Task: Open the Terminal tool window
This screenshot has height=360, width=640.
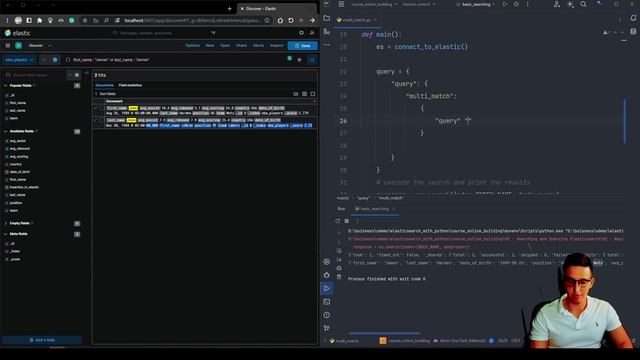Action: point(327,302)
